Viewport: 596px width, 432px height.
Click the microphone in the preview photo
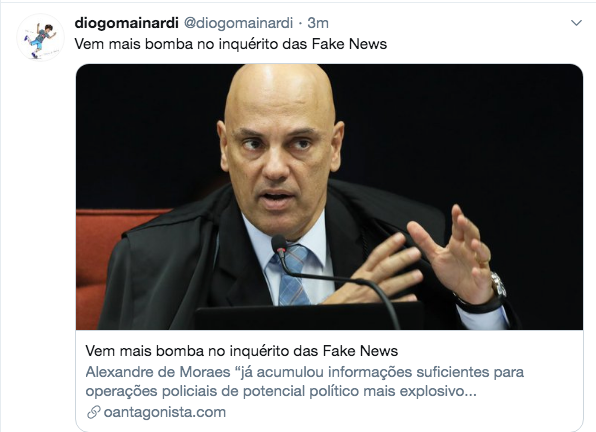[279, 244]
